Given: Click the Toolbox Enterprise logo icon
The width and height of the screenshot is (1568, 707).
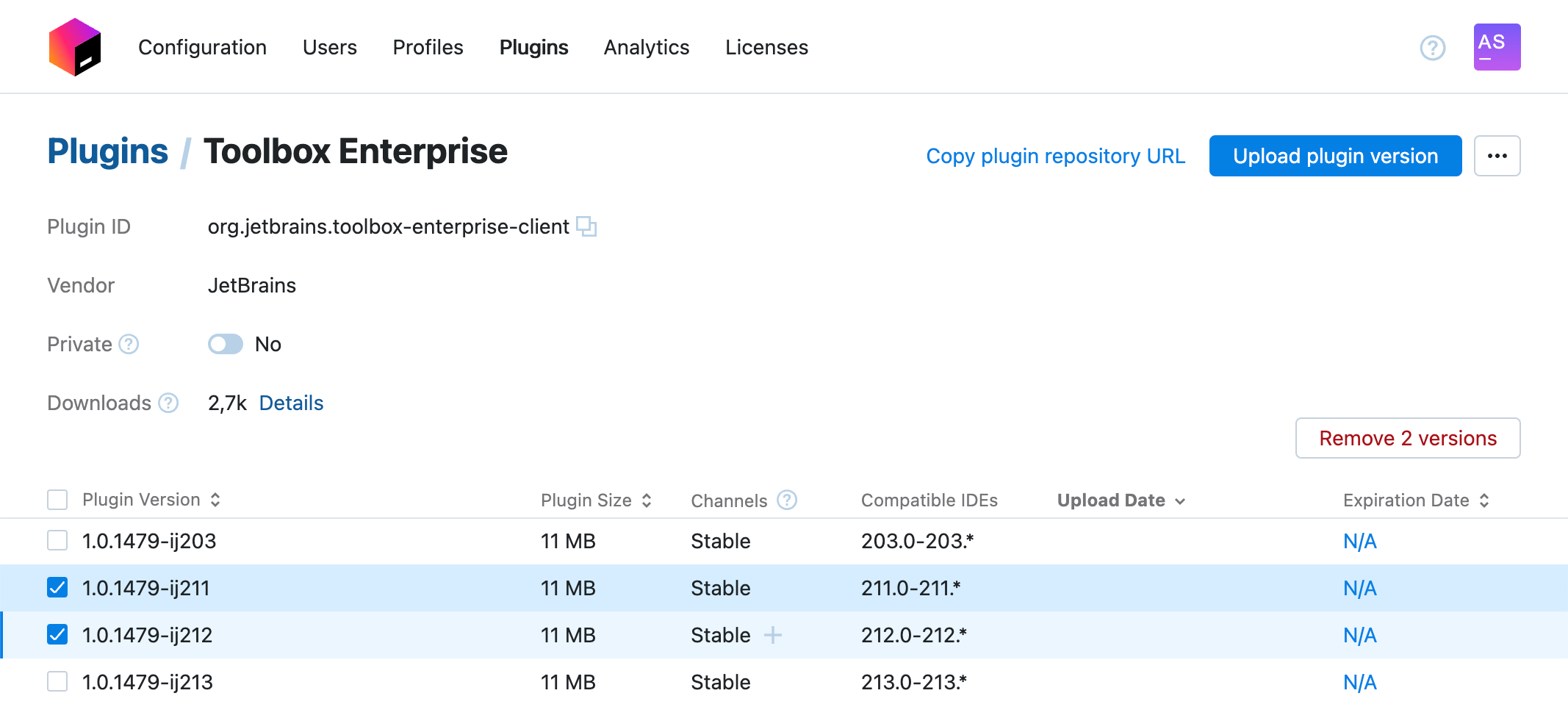Looking at the screenshot, I should coord(75,47).
